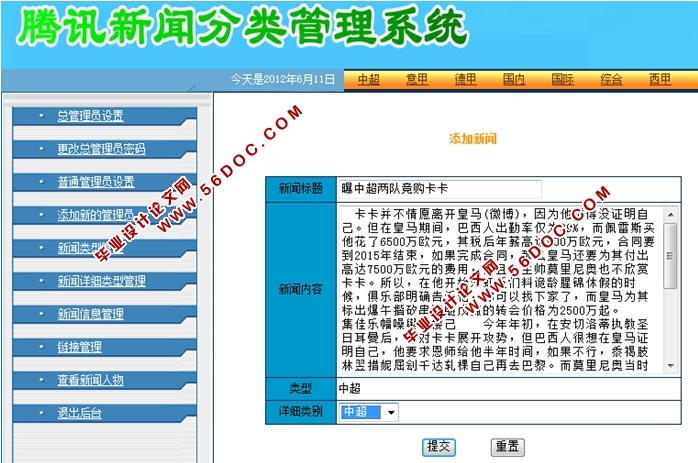Open the 意甲 category tab
The image size is (698, 463).
click(417, 80)
